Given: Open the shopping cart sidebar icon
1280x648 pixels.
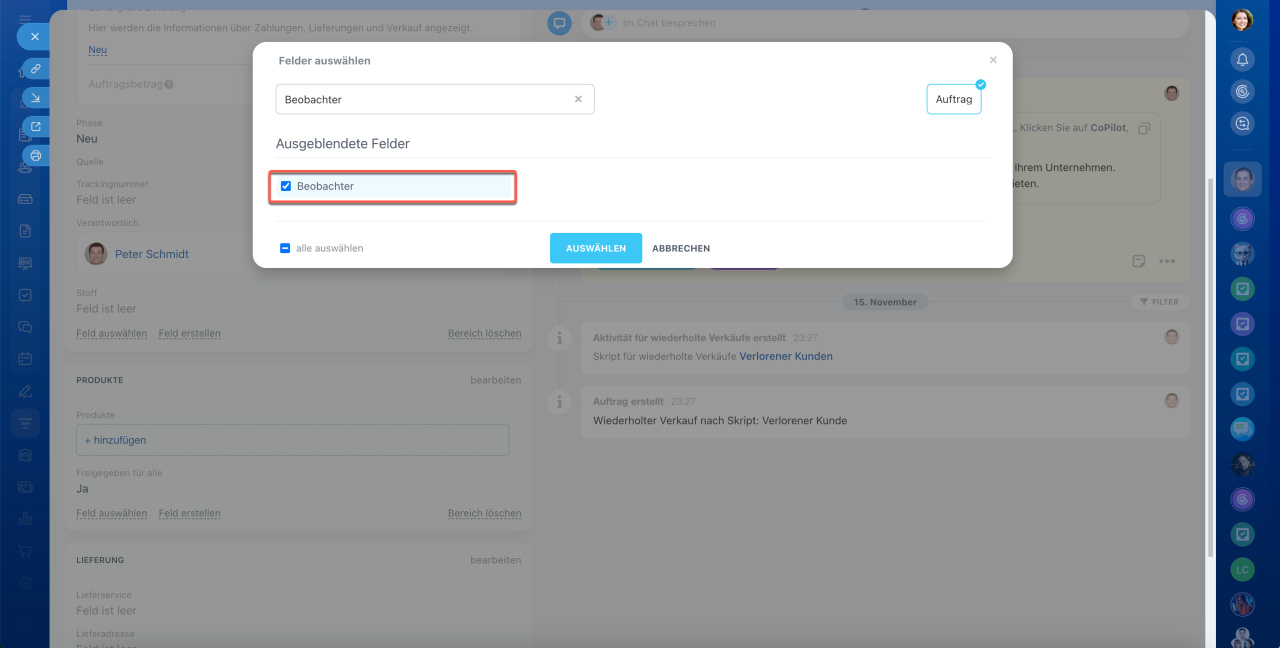Looking at the screenshot, I should [25, 551].
